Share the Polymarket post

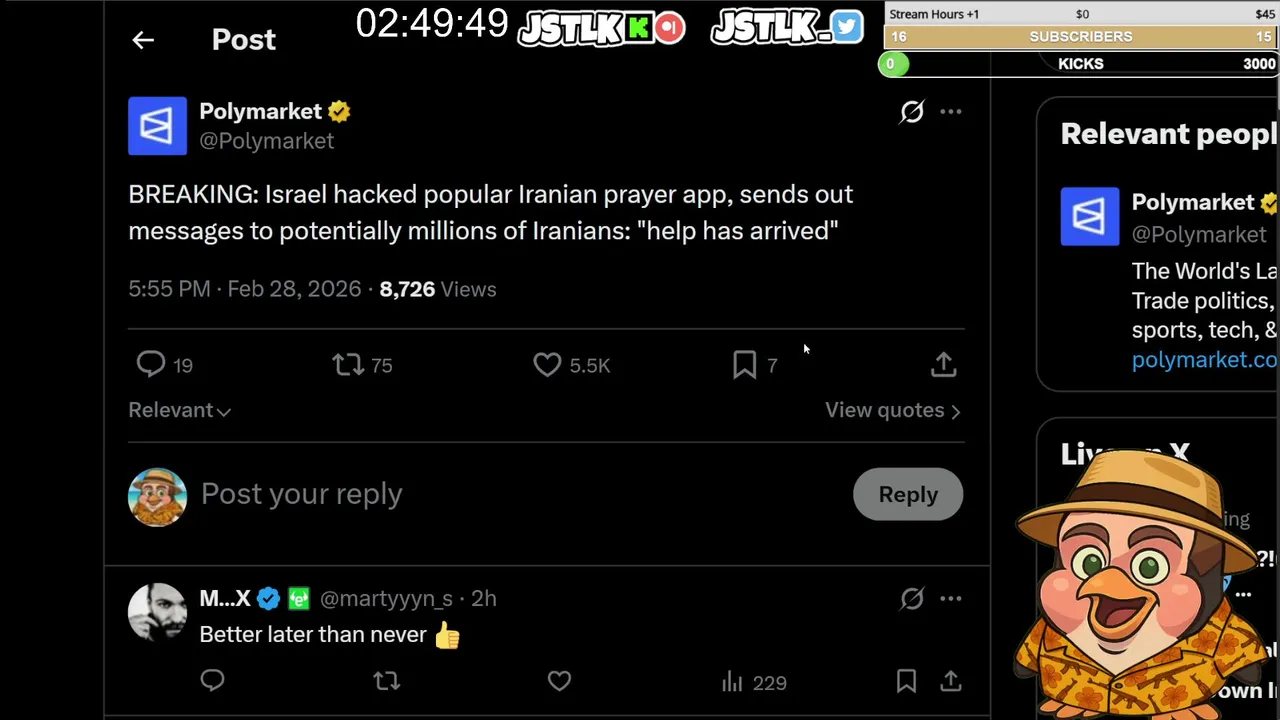click(943, 365)
